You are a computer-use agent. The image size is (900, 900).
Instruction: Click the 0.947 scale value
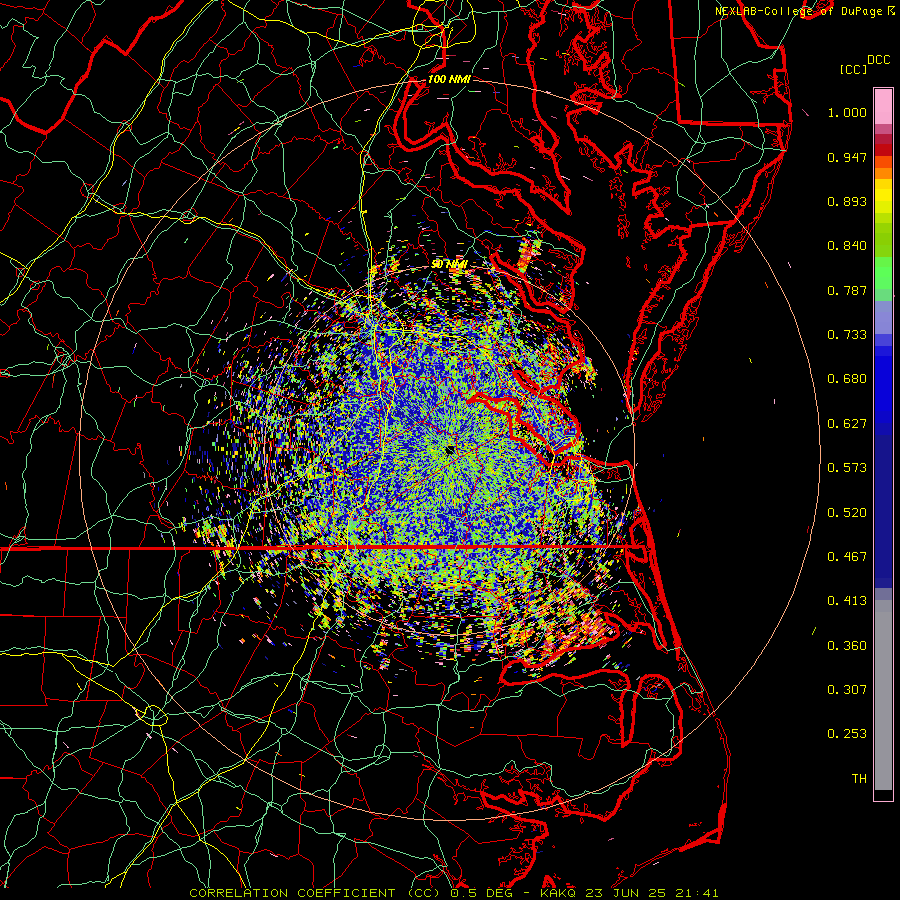[847, 157]
